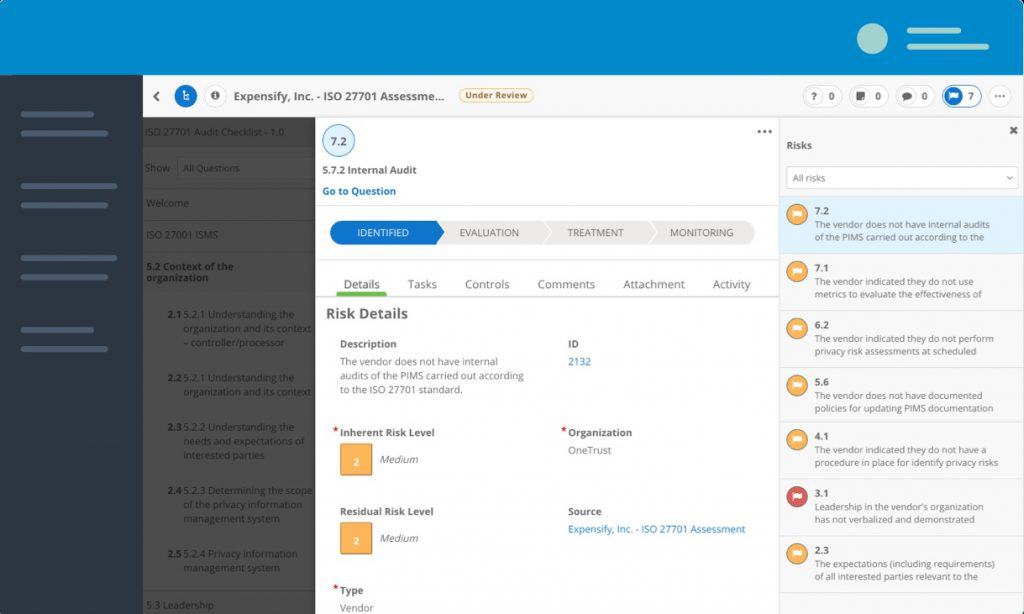
Task: Open risk ID 2132 link
Action: tap(577, 361)
